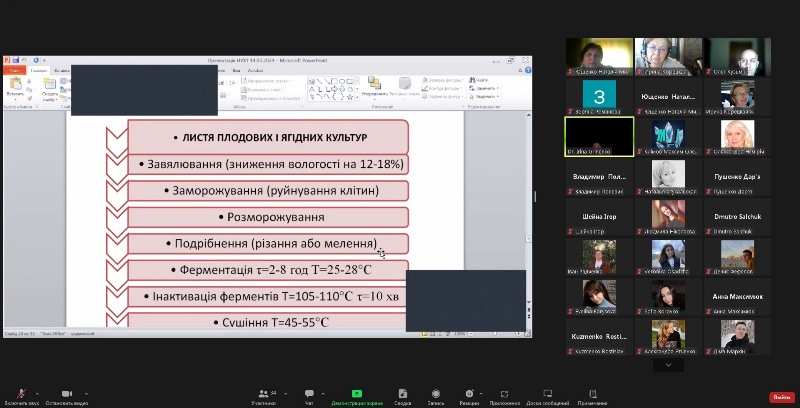Open Reactions in Zoom toolbar

pyautogui.click(x=469, y=397)
